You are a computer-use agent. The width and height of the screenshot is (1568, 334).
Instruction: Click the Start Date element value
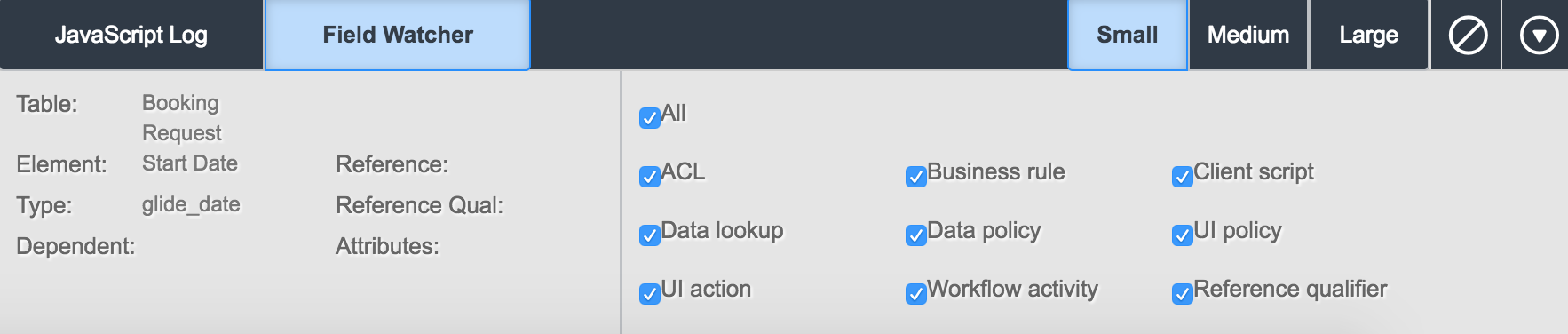pyautogui.click(x=190, y=163)
